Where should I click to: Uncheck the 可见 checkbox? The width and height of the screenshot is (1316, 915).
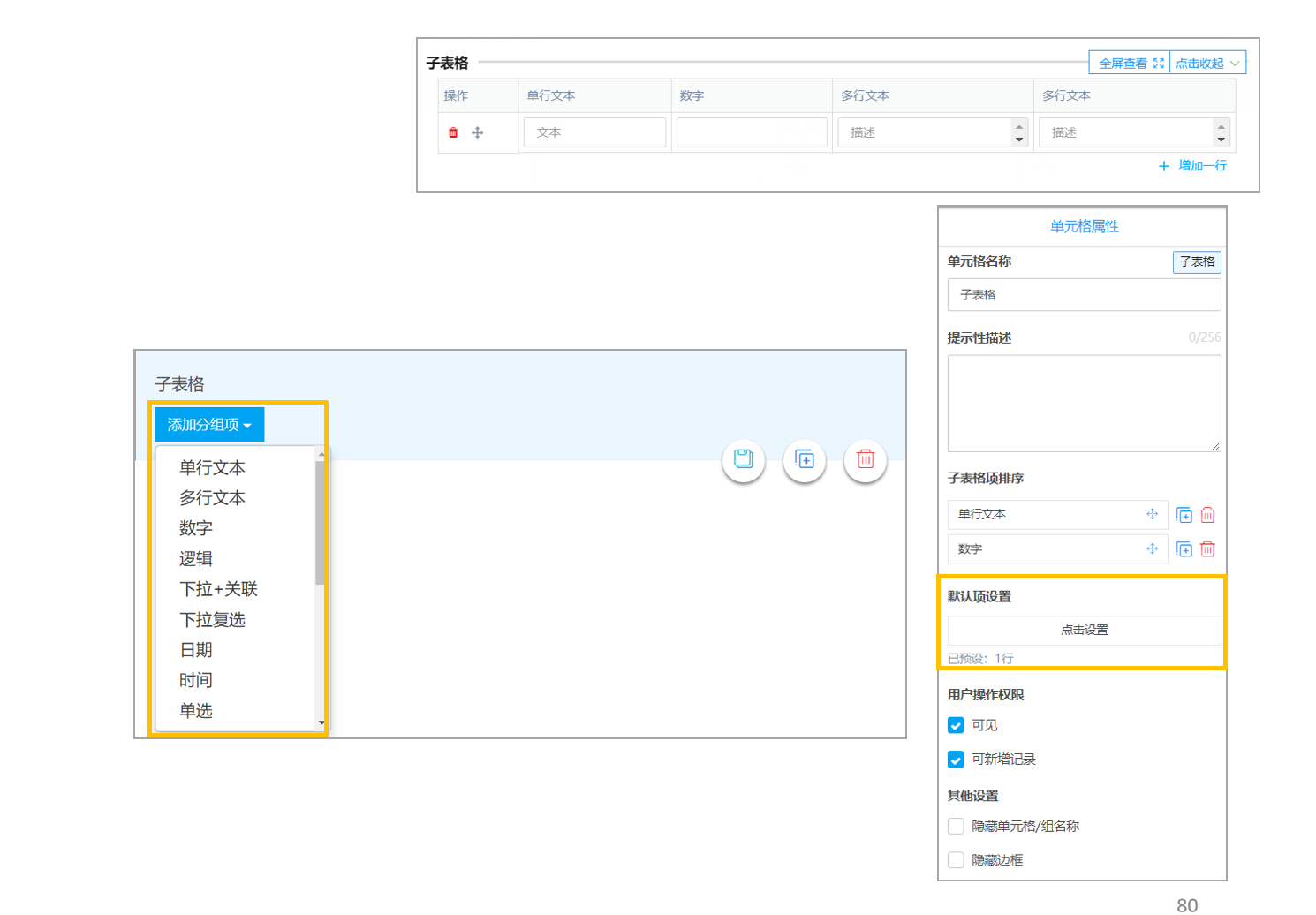(956, 725)
